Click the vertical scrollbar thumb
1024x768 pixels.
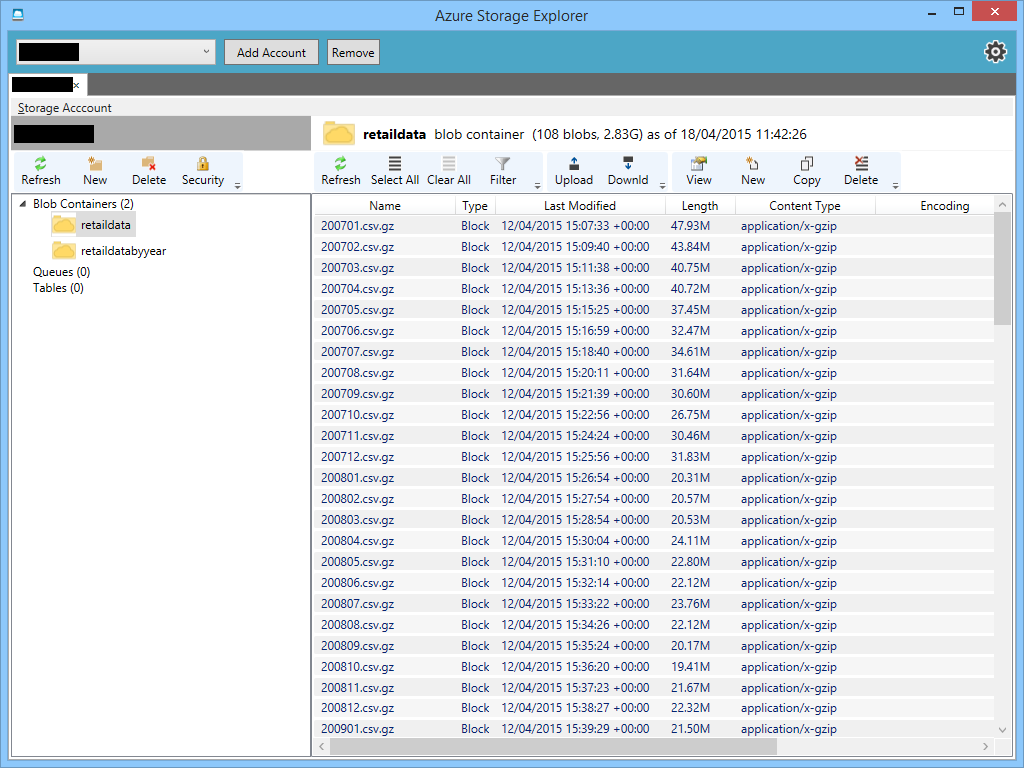click(1002, 268)
